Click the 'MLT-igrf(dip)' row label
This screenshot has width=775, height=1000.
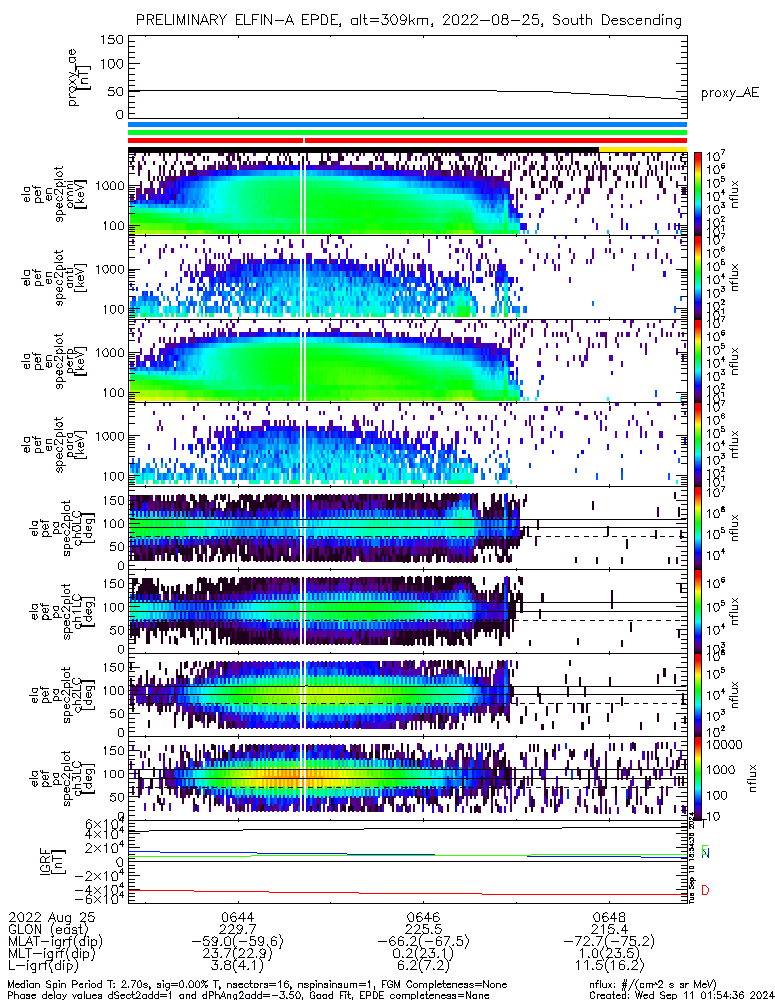tap(52, 953)
